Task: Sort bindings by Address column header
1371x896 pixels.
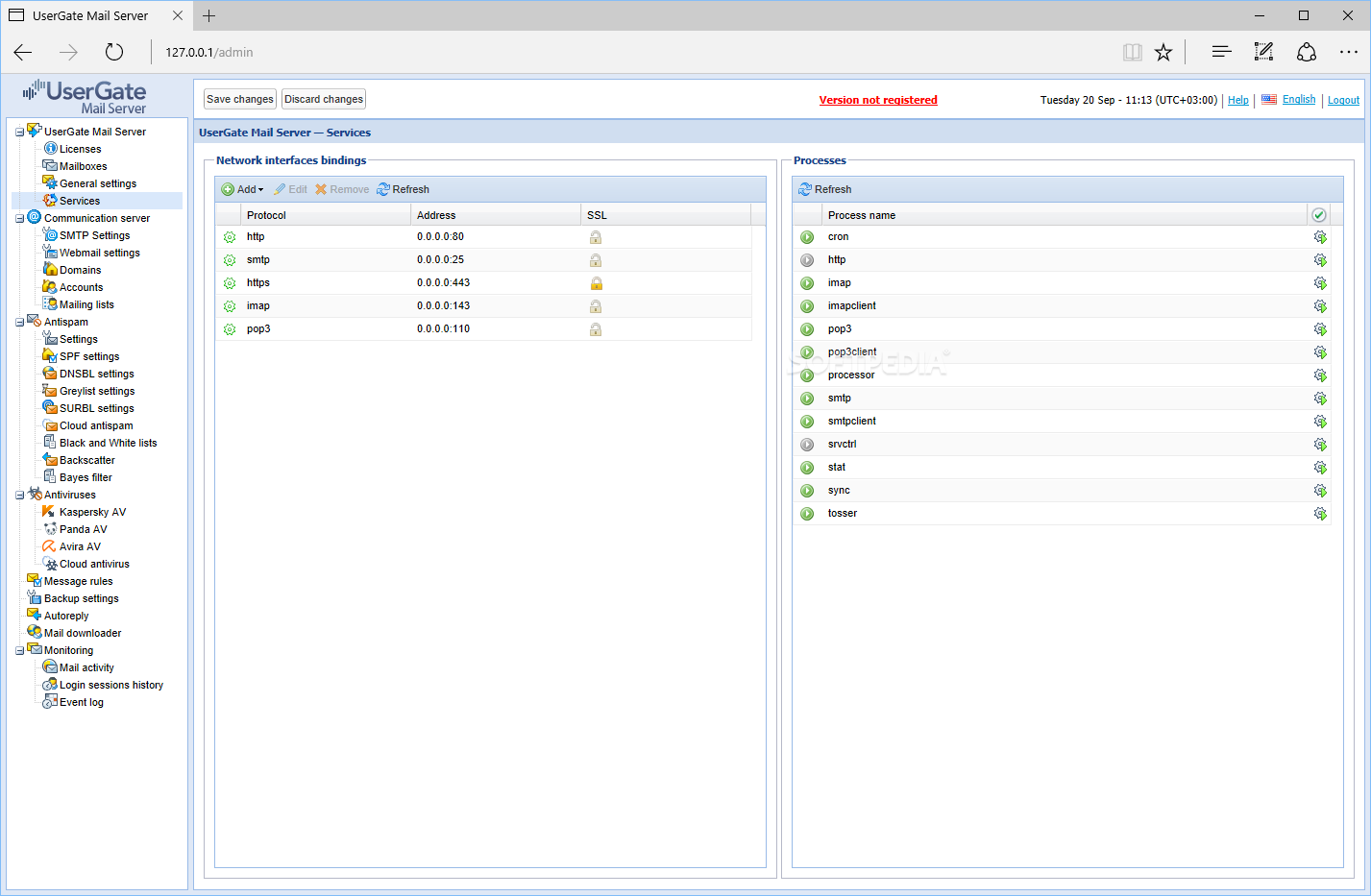Action: point(496,215)
